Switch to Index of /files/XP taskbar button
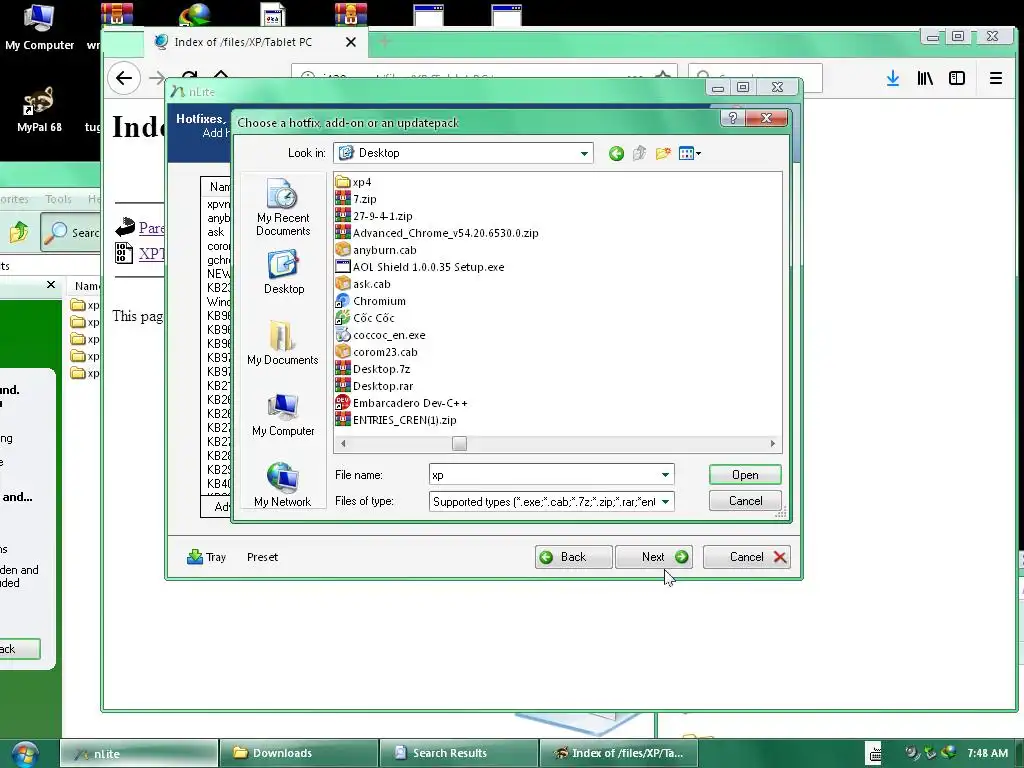 coord(618,753)
